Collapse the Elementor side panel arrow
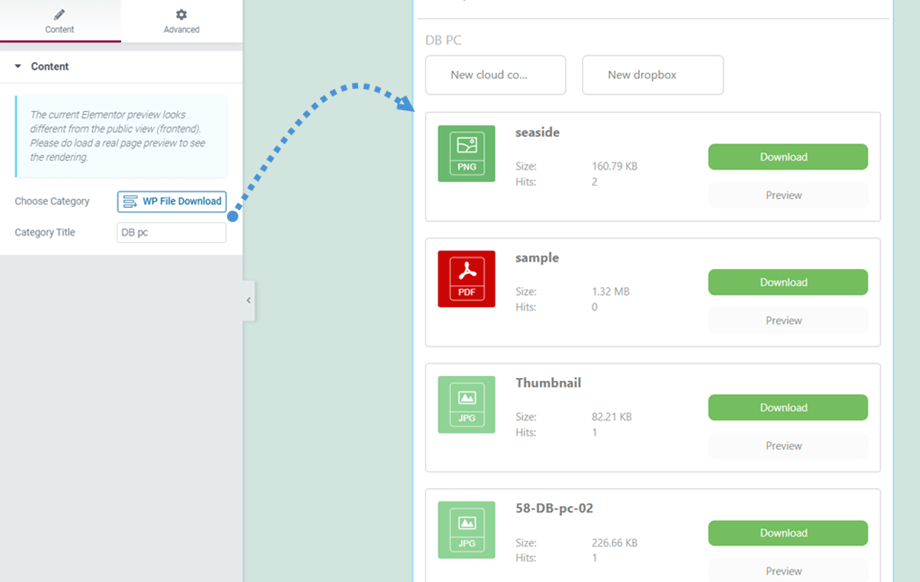 coord(249,300)
